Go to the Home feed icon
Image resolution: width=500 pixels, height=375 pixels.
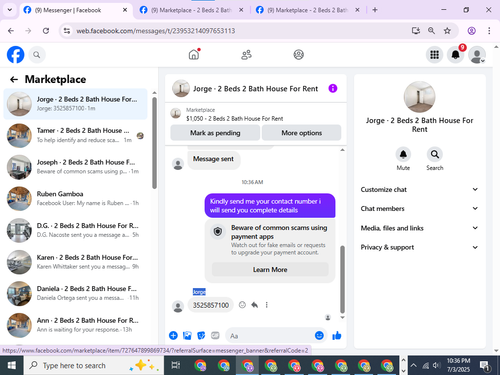[194, 54]
